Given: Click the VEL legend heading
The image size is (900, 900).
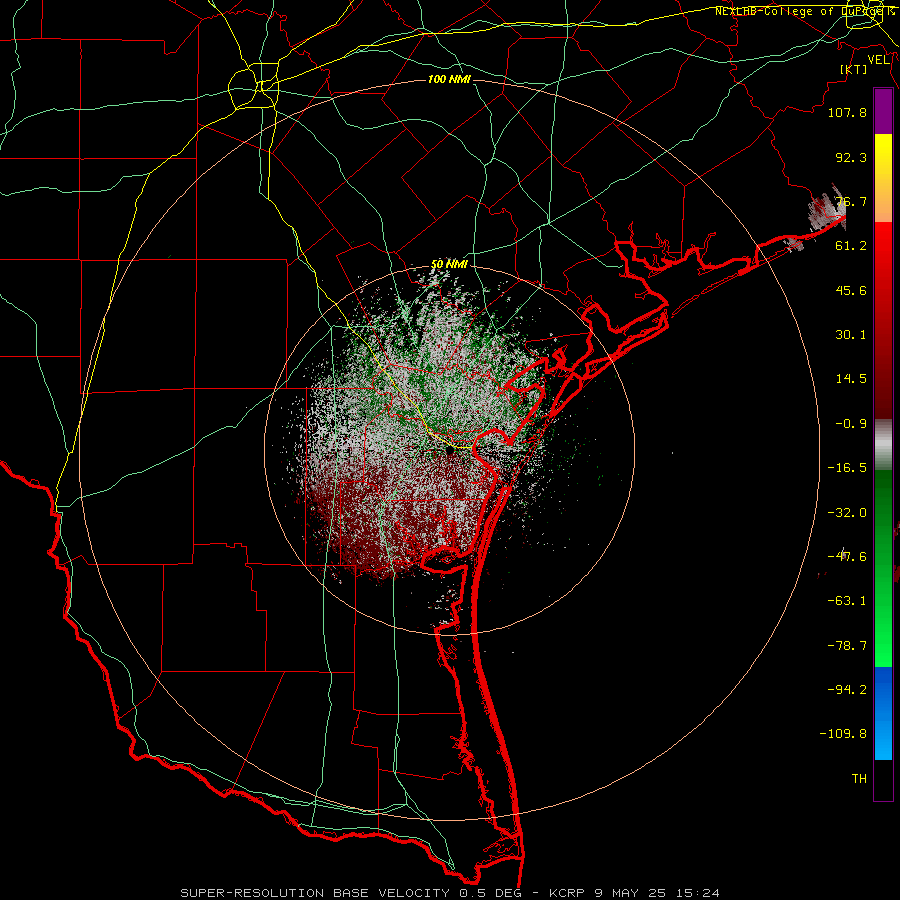Looking at the screenshot, I should (x=879, y=60).
